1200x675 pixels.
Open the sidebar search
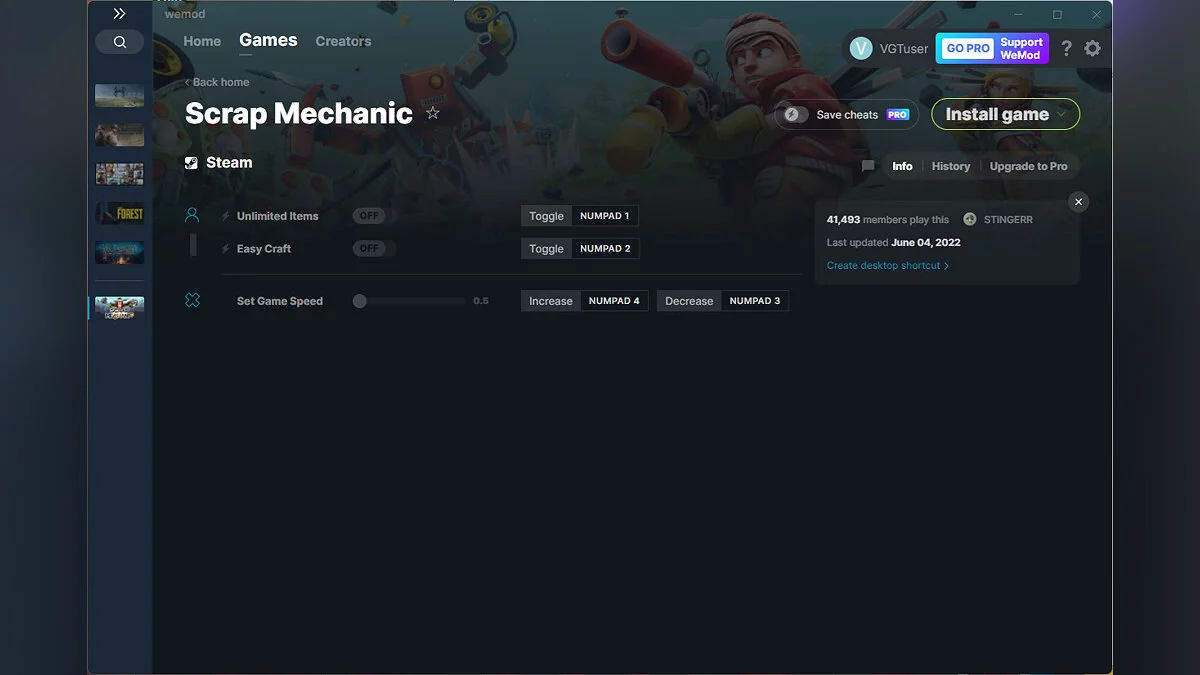[119, 41]
